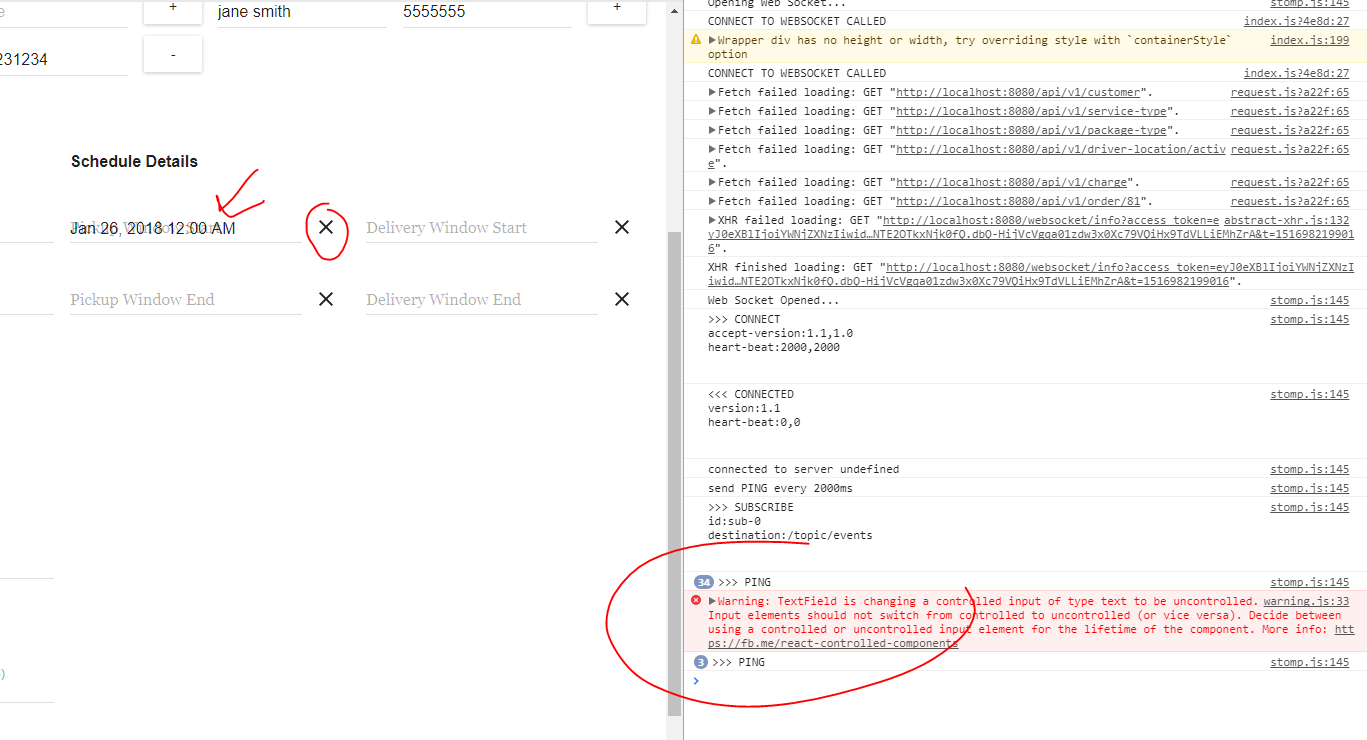
Task: Click into the jane smith name field
Action: click(301, 13)
